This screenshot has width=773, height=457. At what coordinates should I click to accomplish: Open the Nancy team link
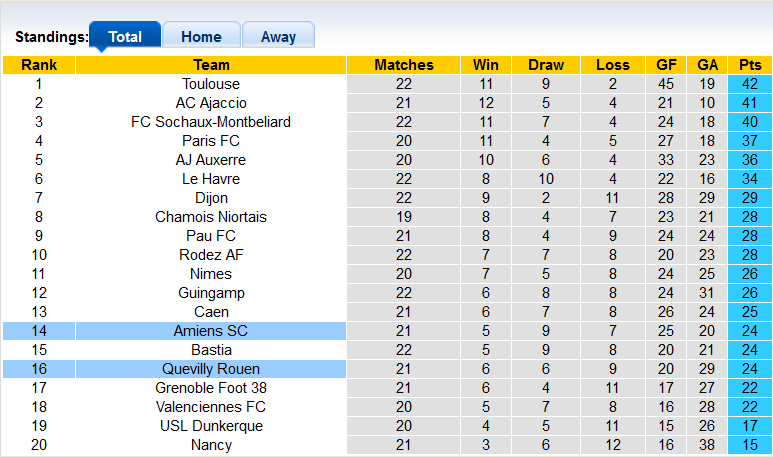[211, 445]
